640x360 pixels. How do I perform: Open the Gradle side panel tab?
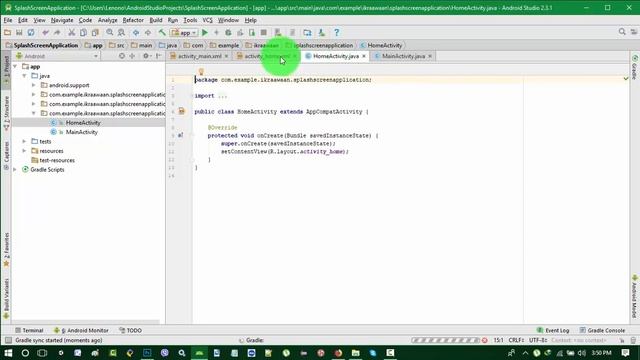pyautogui.click(x=634, y=67)
